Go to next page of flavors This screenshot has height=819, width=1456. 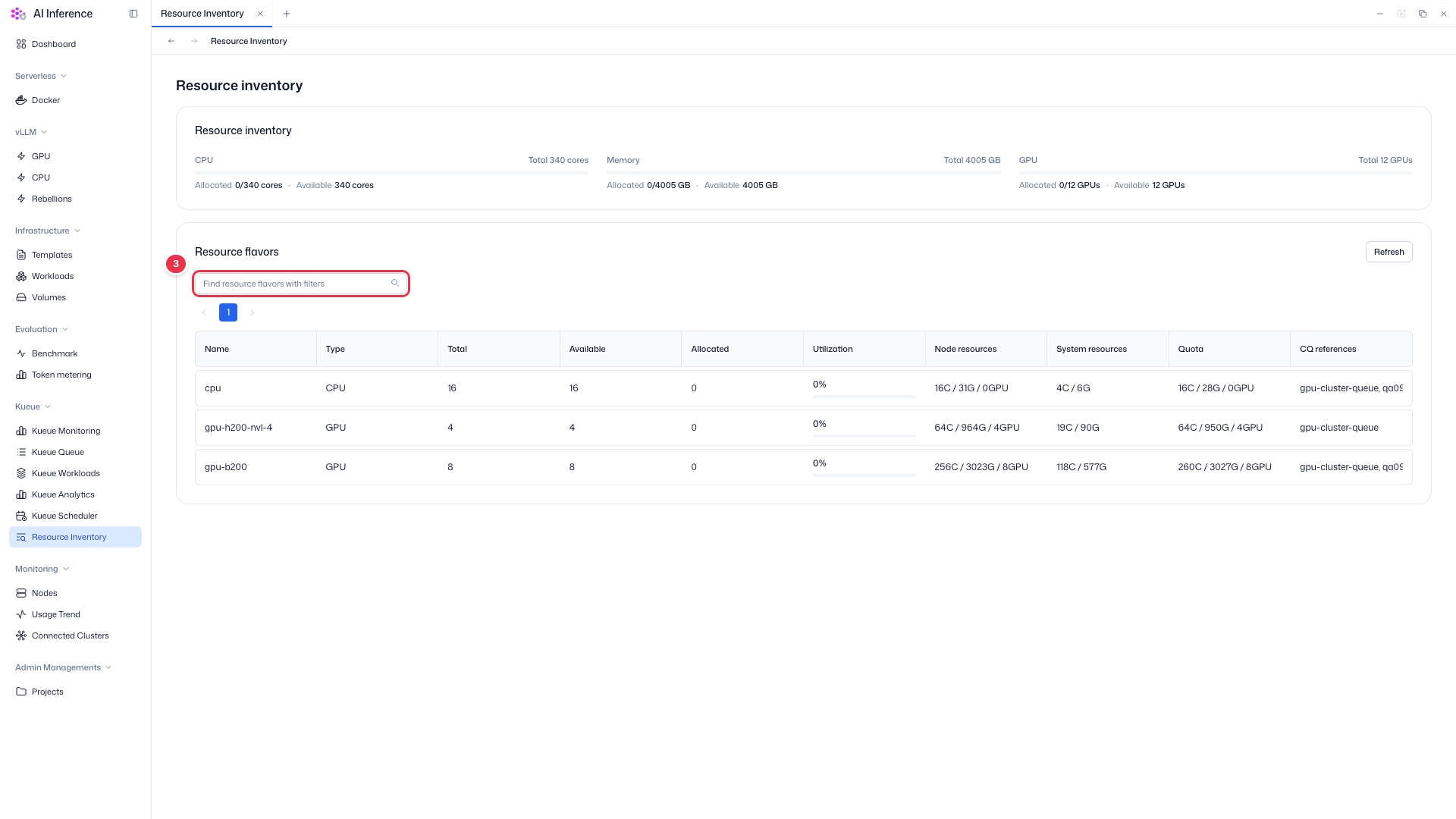pyautogui.click(x=253, y=312)
